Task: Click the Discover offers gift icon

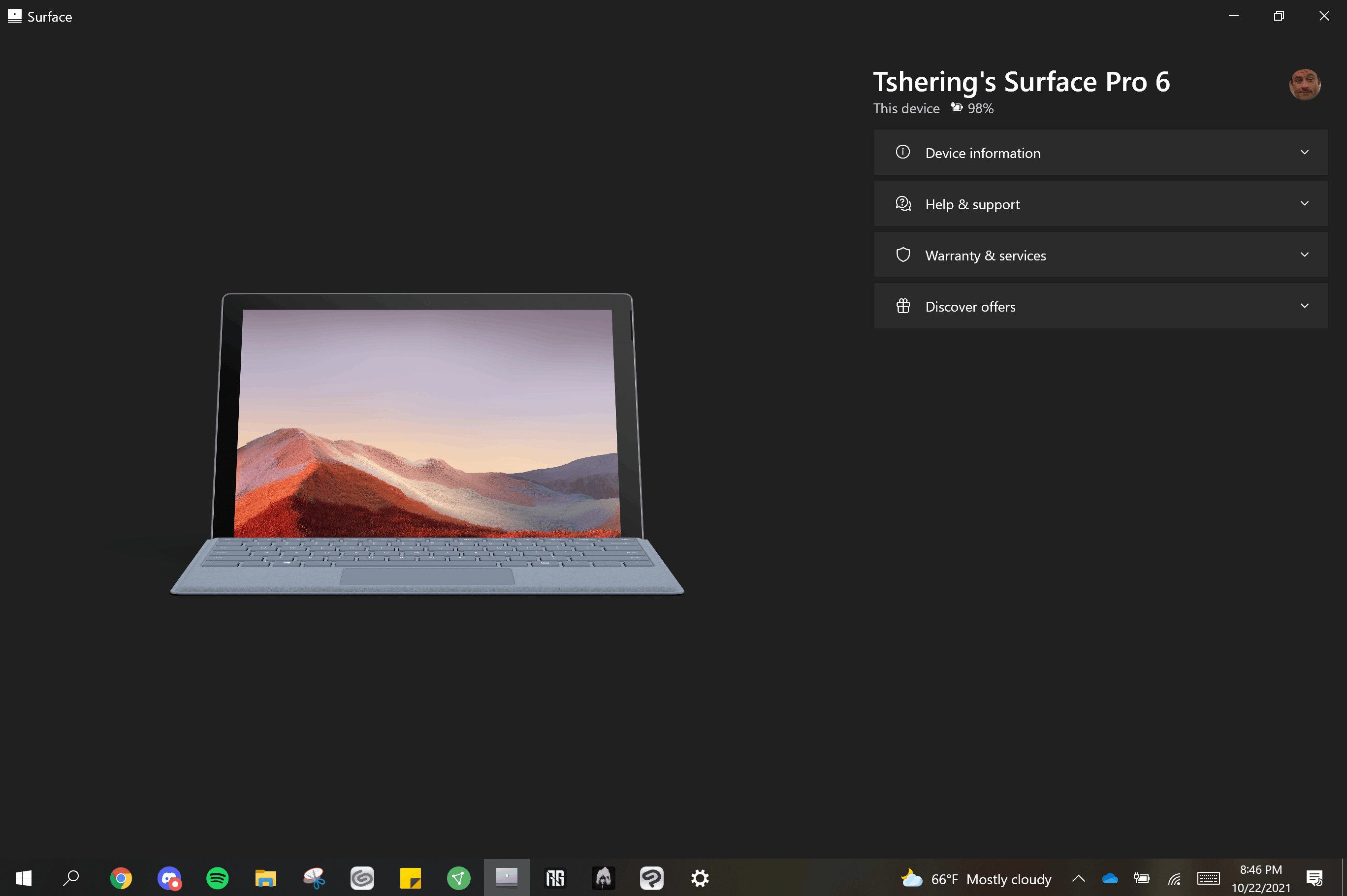Action: (x=902, y=306)
